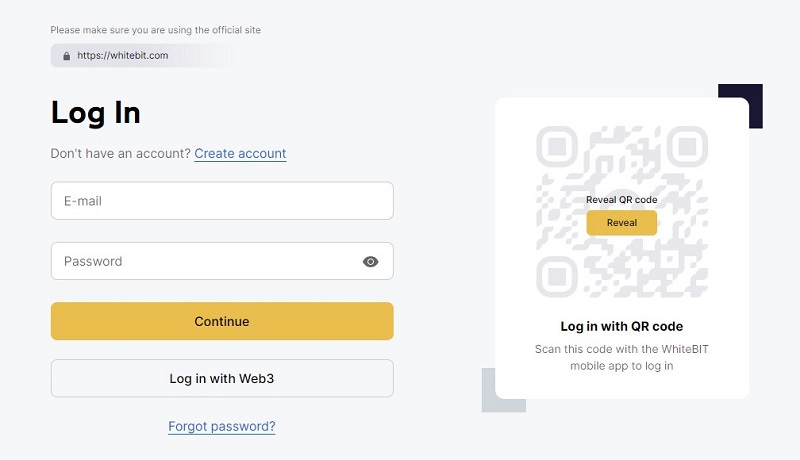The height and width of the screenshot is (460, 800).
Task: Click the padlock icon beside the URL
Action: click(66, 56)
